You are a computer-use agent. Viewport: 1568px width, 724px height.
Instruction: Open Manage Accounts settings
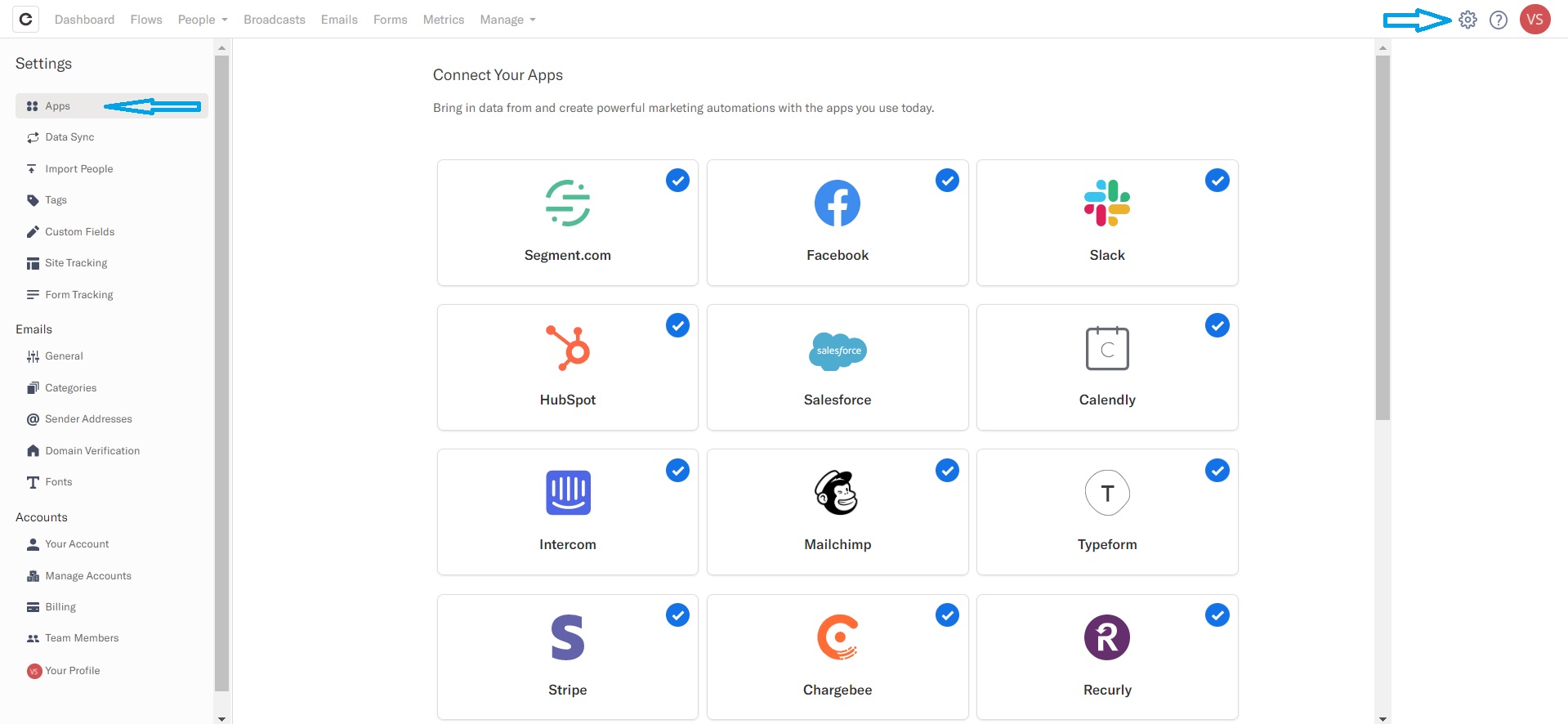point(88,576)
